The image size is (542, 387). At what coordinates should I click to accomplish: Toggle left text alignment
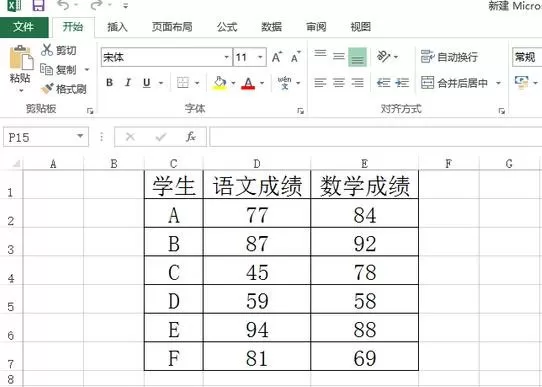point(320,83)
